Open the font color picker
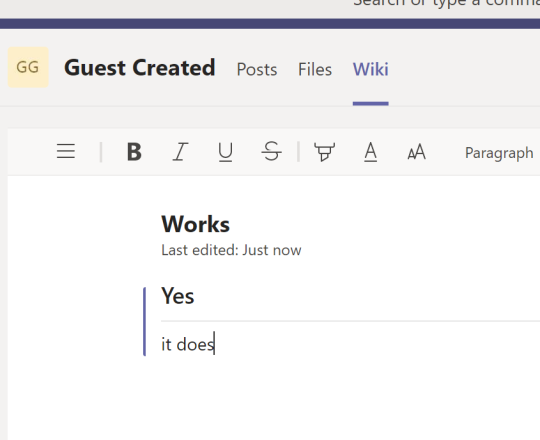 pos(371,151)
